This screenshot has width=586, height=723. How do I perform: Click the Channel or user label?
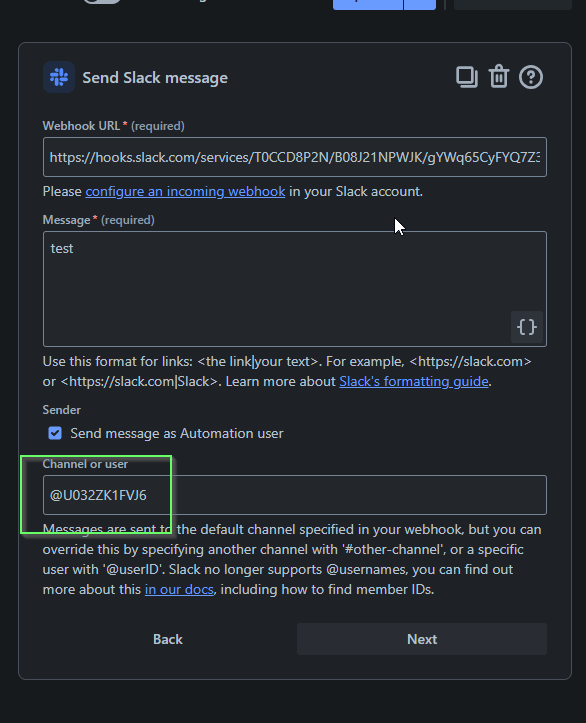[x=85, y=464]
